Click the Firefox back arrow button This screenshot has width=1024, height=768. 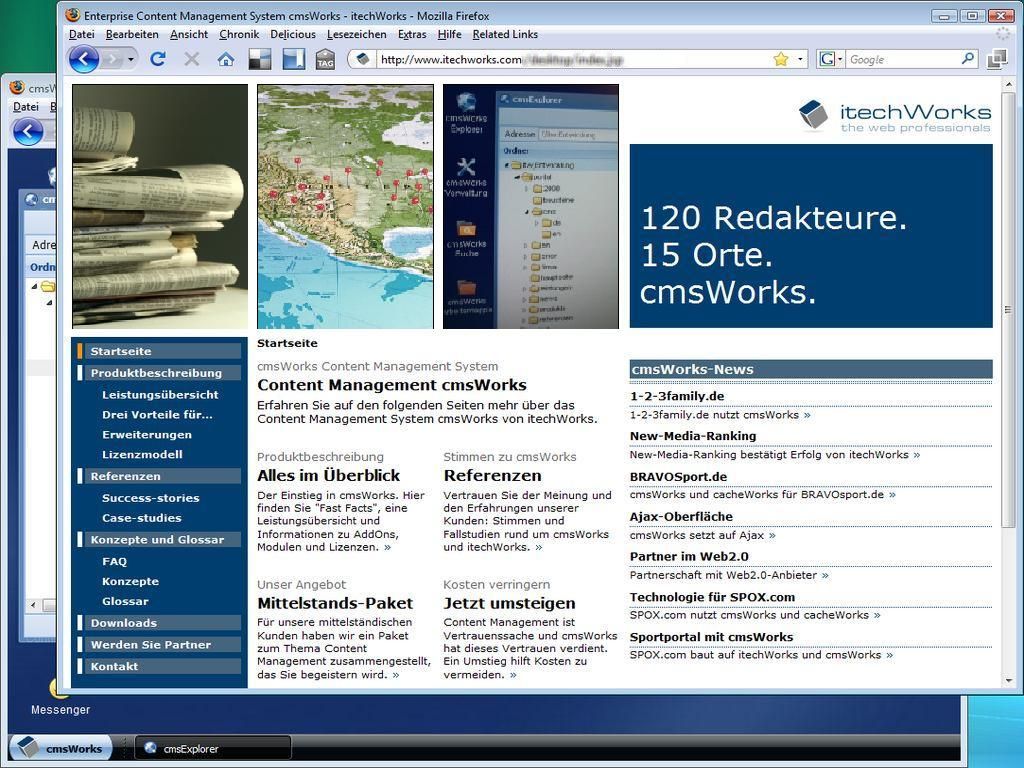click(84, 59)
